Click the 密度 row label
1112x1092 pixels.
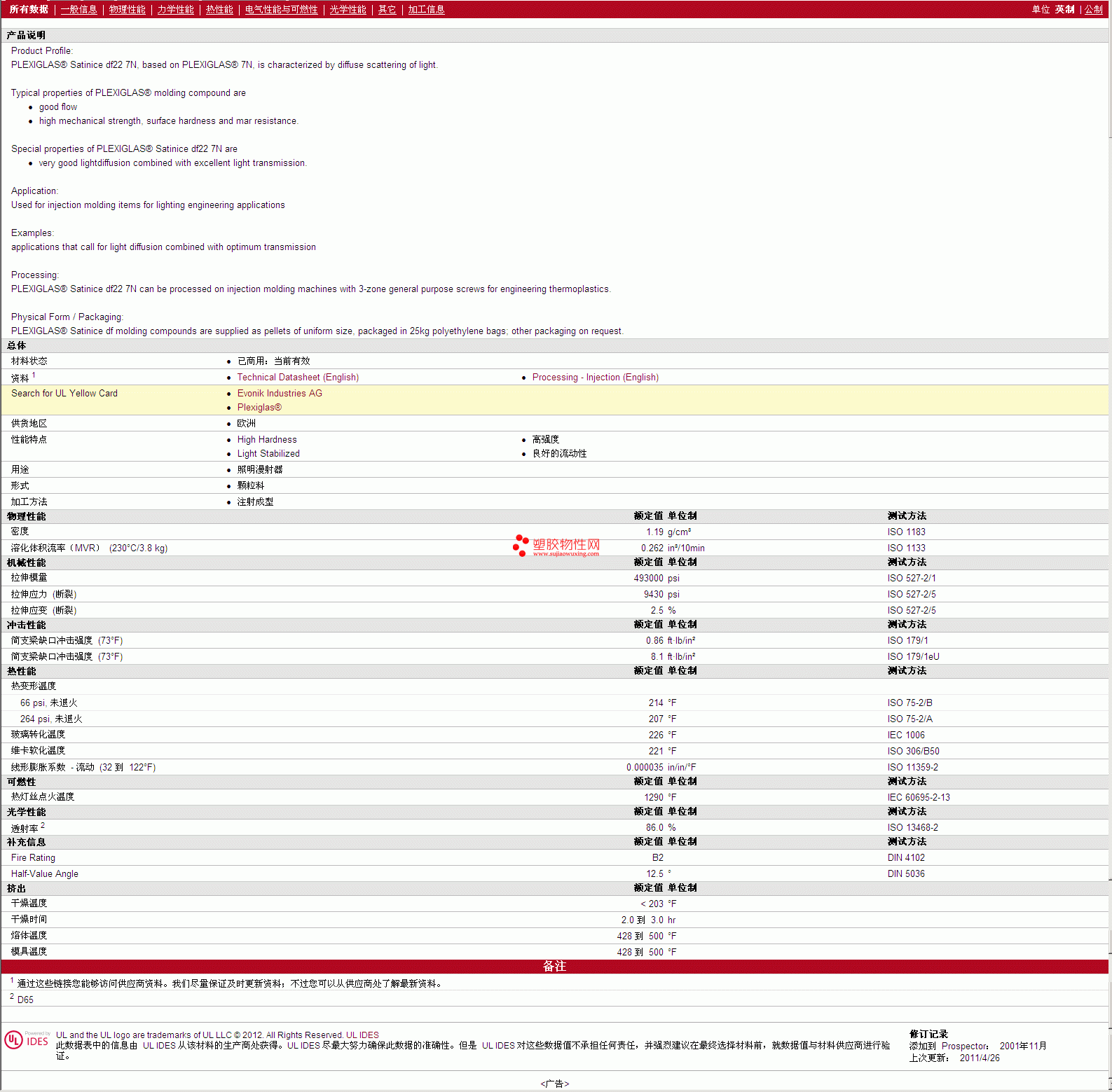click(20, 532)
